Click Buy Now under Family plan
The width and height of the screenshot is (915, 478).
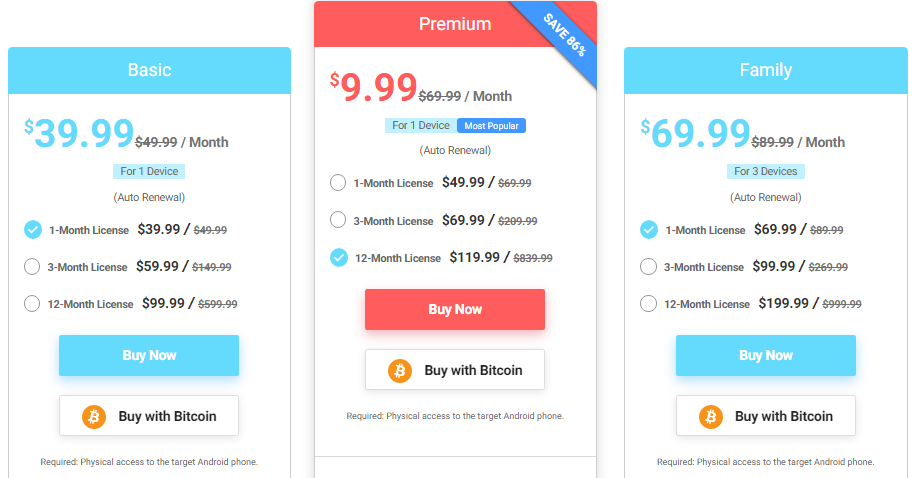tap(766, 355)
